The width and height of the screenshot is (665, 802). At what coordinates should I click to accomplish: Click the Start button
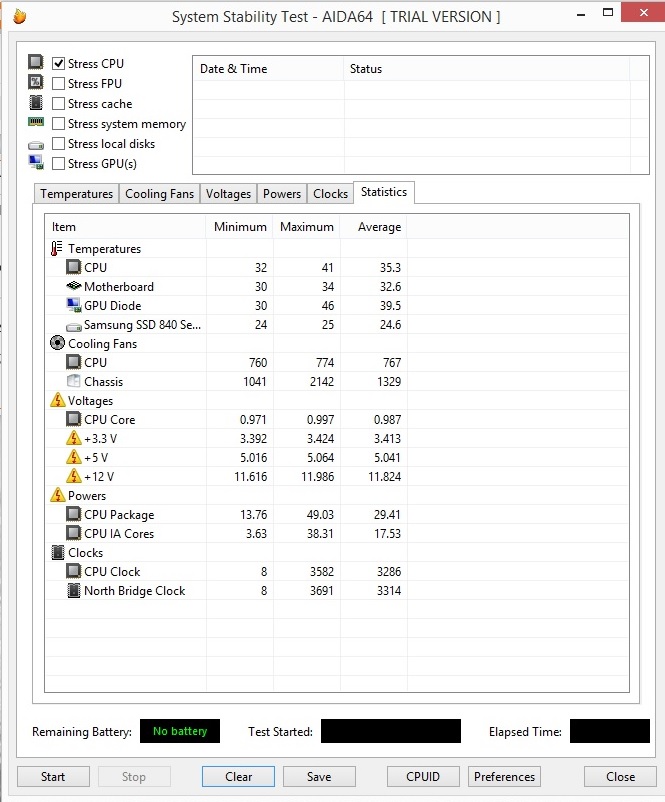point(53,776)
